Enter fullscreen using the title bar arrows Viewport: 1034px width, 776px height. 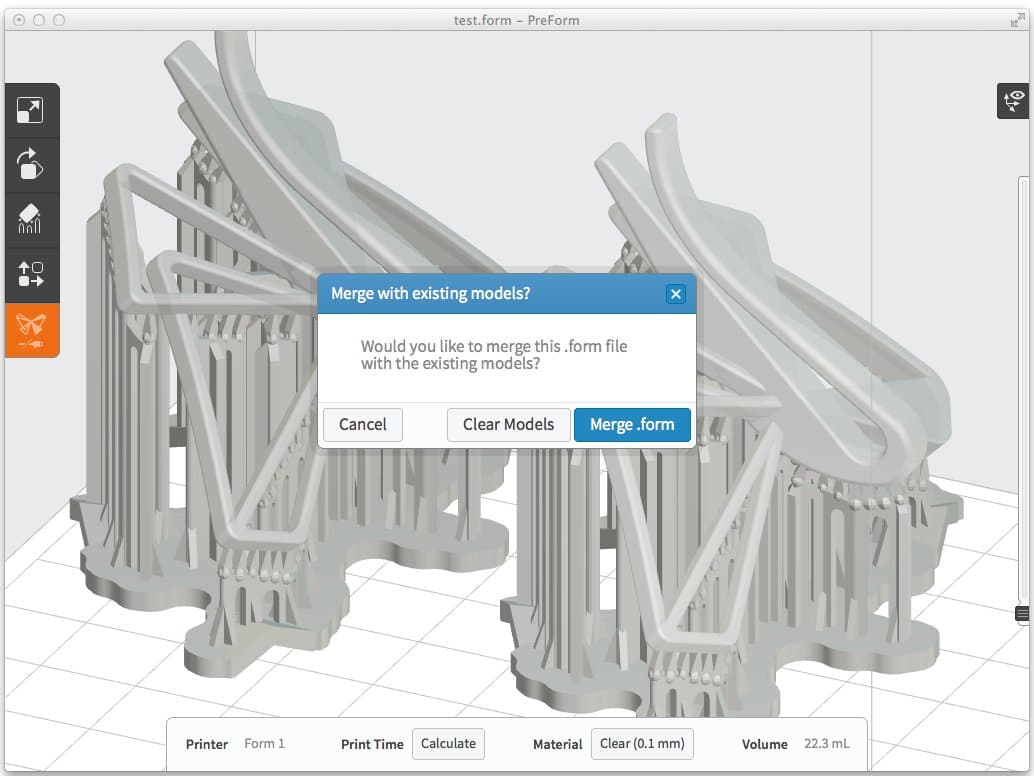pos(1018,20)
